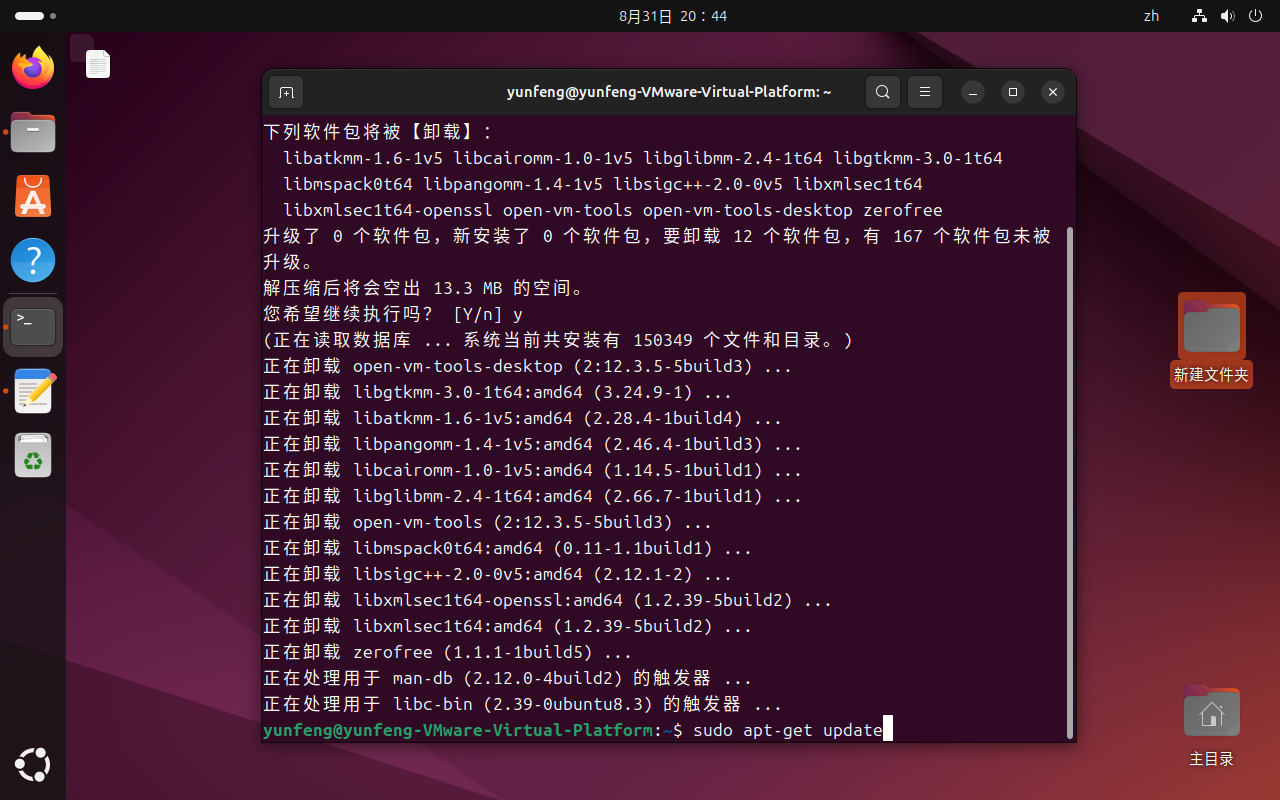Image resolution: width=1280 pixels, height=800 pixels.
Task: Open the power icon in top bar
Action: coord(1254,16)
